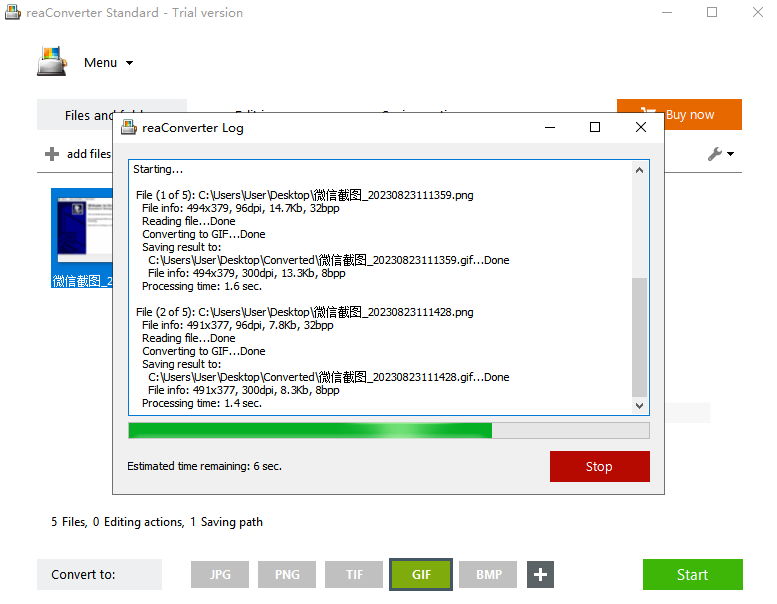The width and height of the screenshot is (777, 604).
Task: Click the Buy now button
Action: (679, 115)
